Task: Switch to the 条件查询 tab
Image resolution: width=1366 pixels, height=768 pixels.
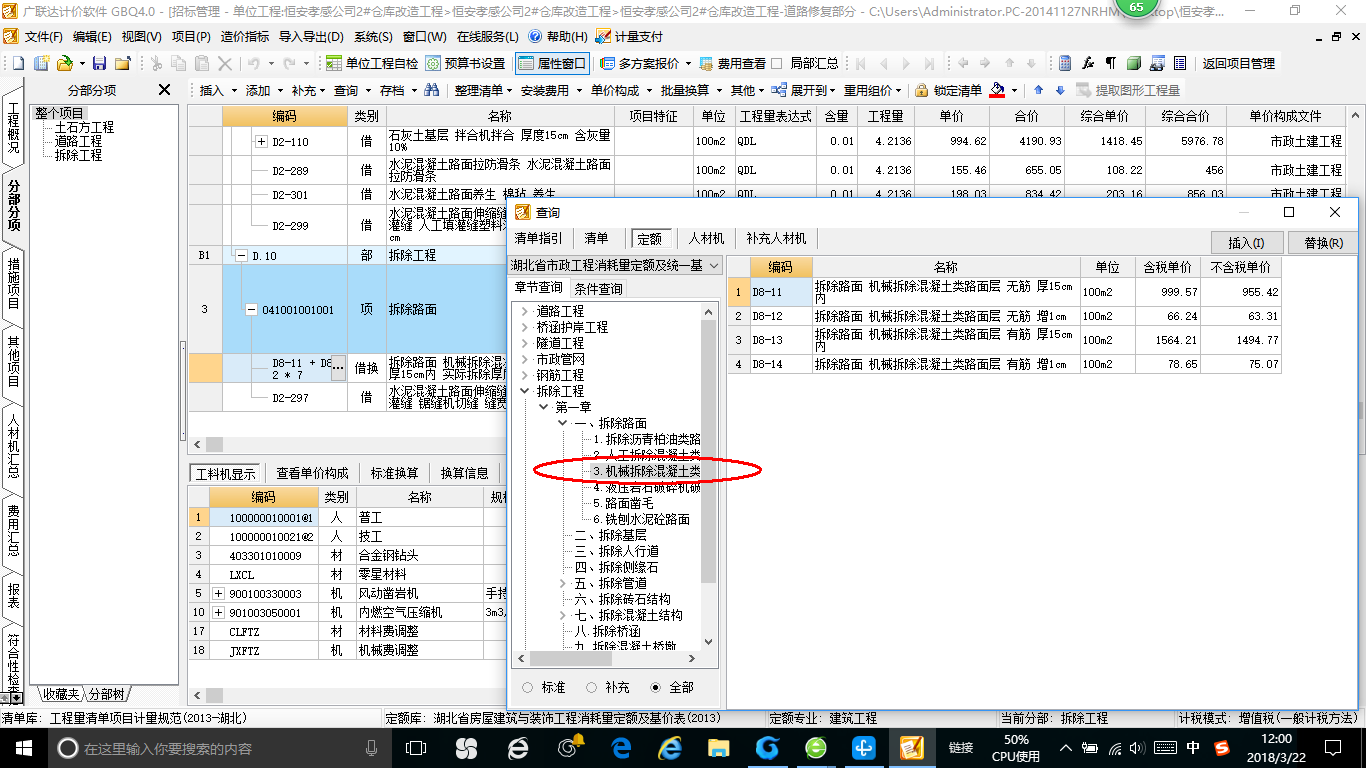Action: (x=599, y=288)
